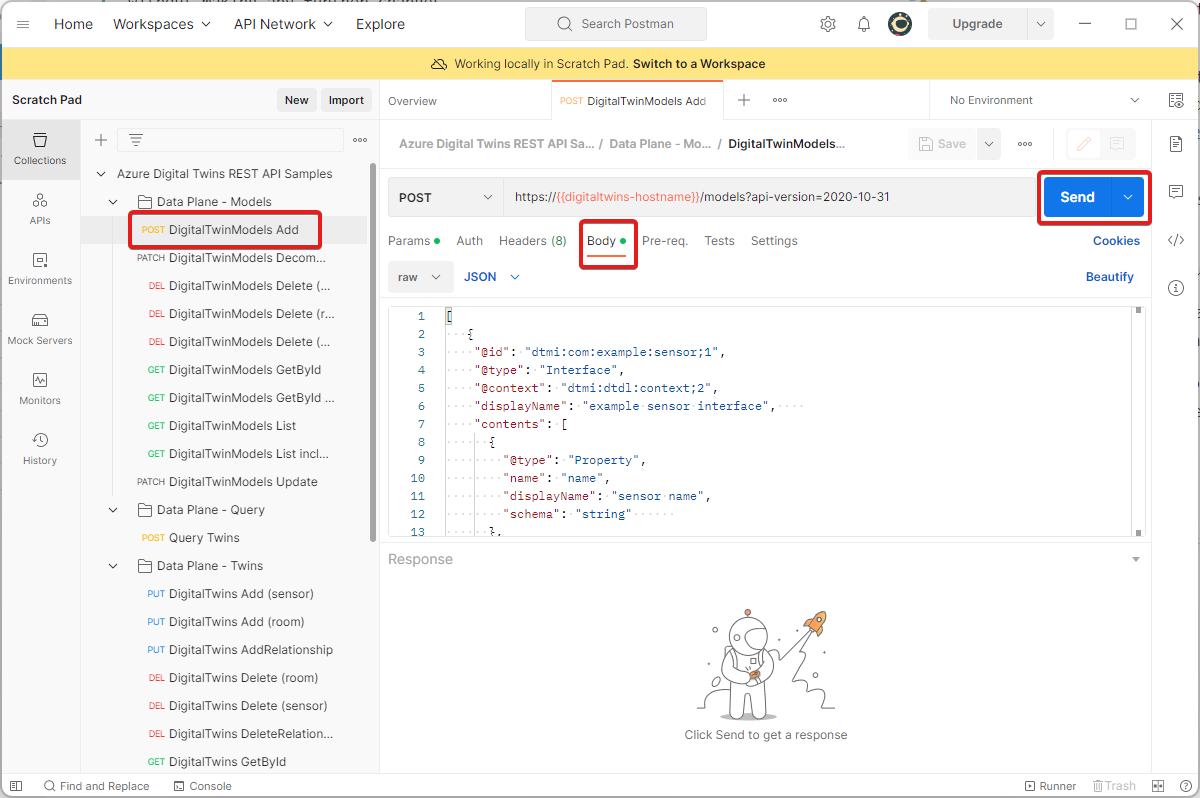This screenshot has height=798, width=1200.
Task: Create new collection with plus icon
Action: pyautogui.click(x=101, y=140)
